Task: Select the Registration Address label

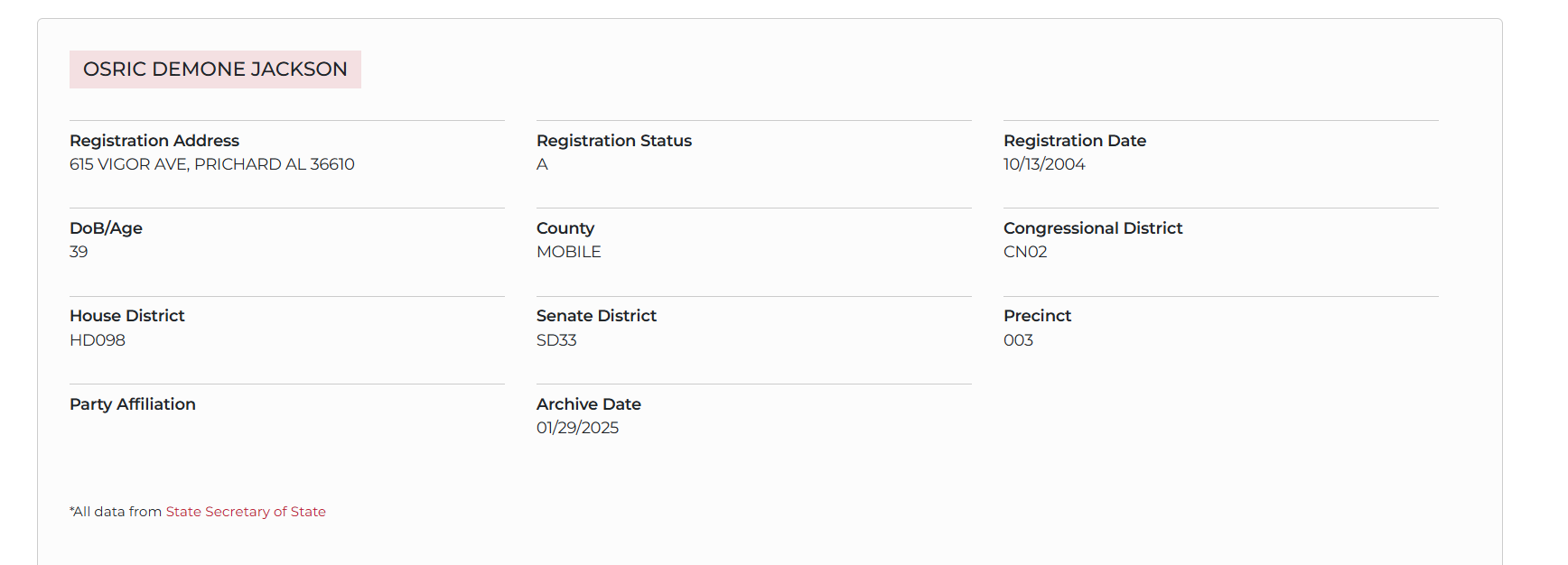Action: tap(154, 141)
